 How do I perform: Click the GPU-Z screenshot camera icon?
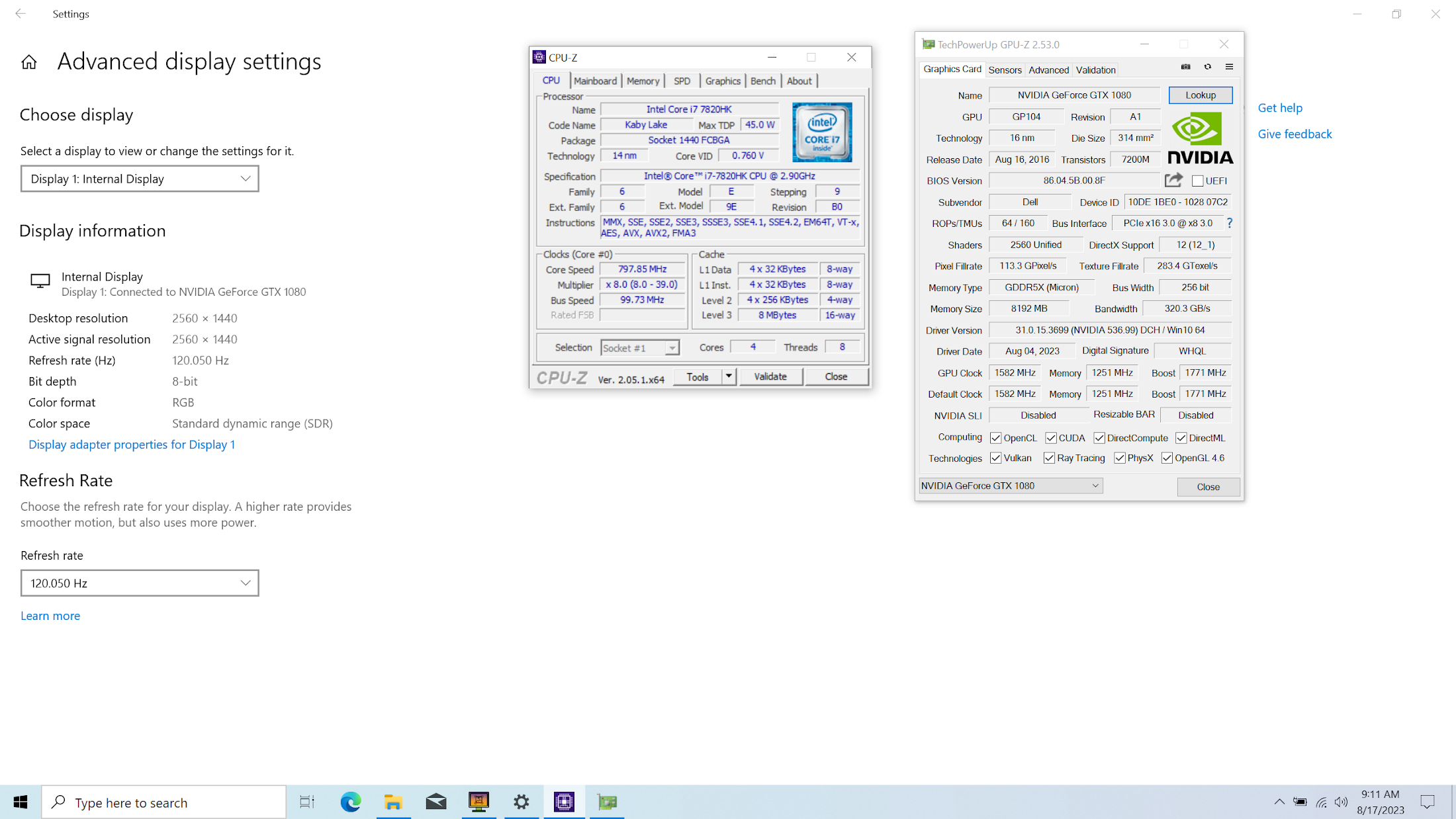tap(1186, 67)
